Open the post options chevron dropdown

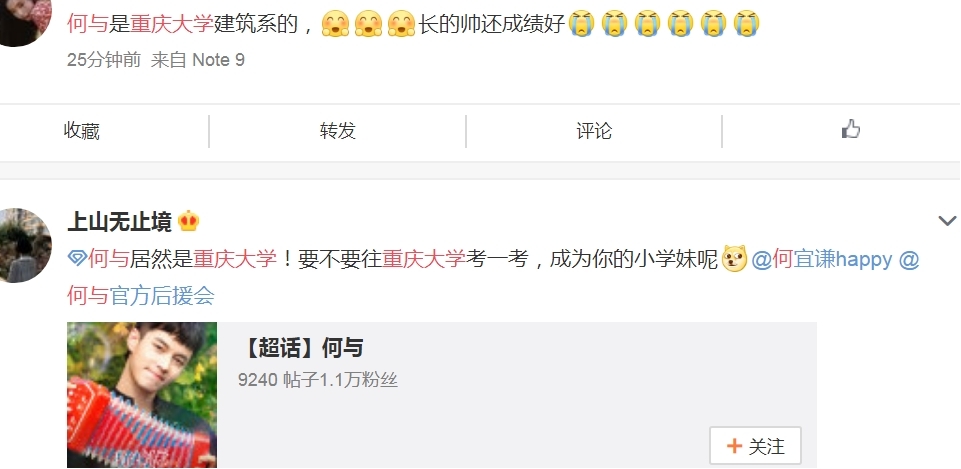click(x=947, y=221)
